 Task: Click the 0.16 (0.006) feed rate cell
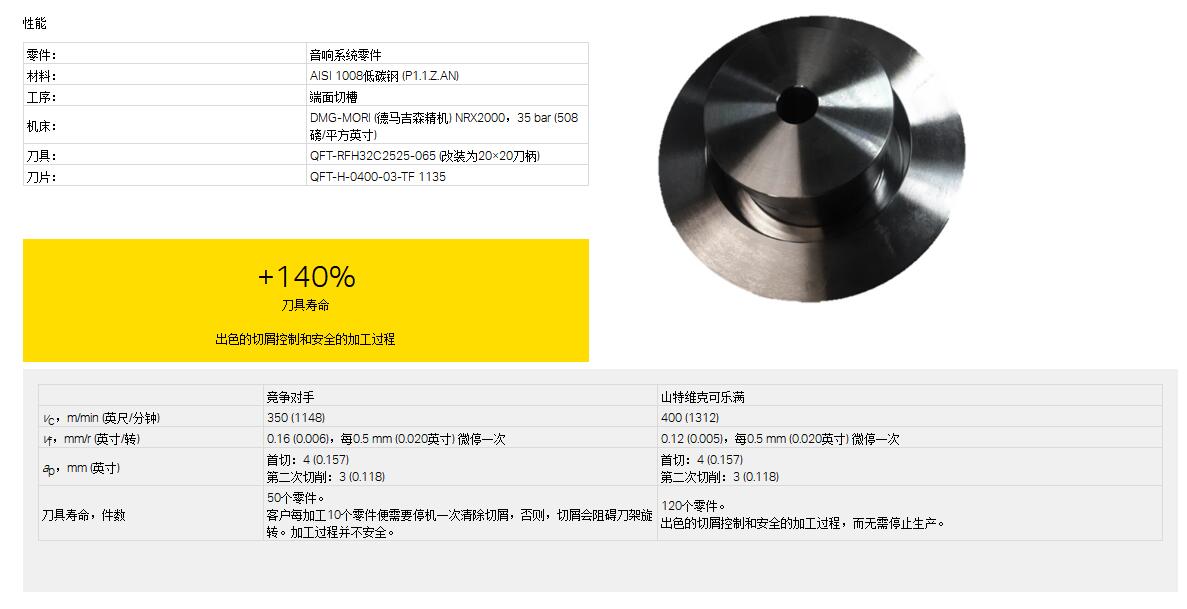(460, 438)
